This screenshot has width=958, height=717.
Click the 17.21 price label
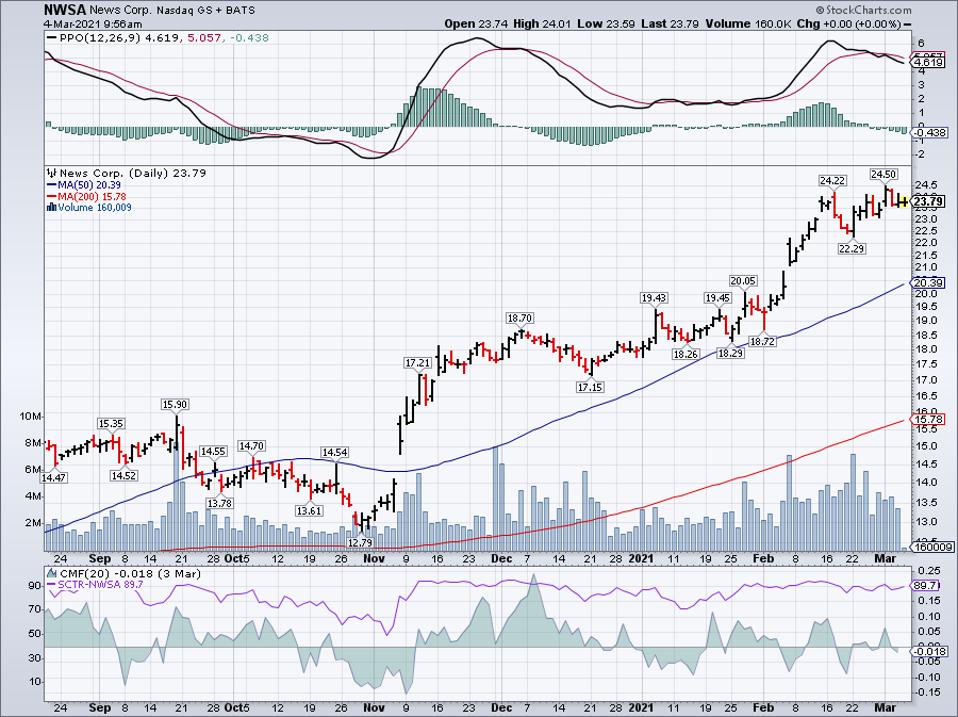[x=418, y=363]
